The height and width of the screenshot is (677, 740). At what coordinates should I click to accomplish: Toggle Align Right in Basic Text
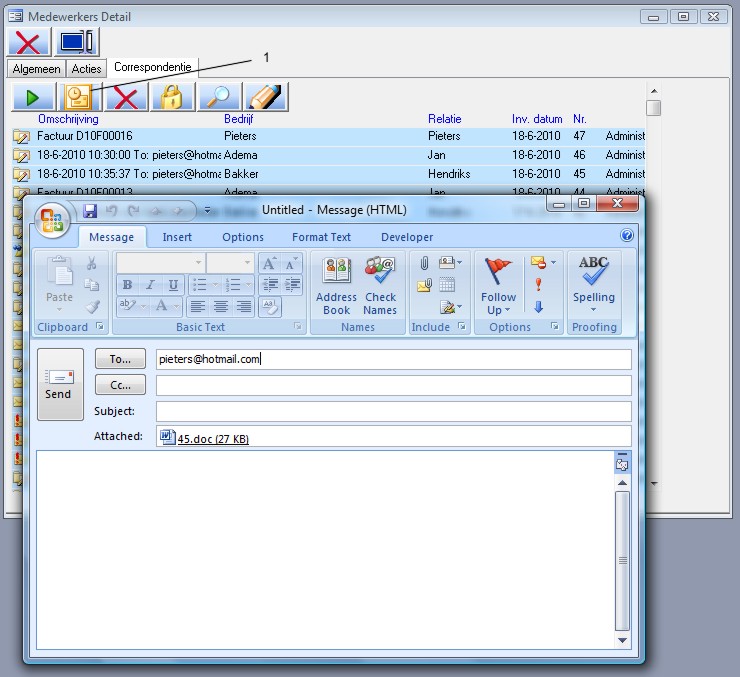point(244,307)
